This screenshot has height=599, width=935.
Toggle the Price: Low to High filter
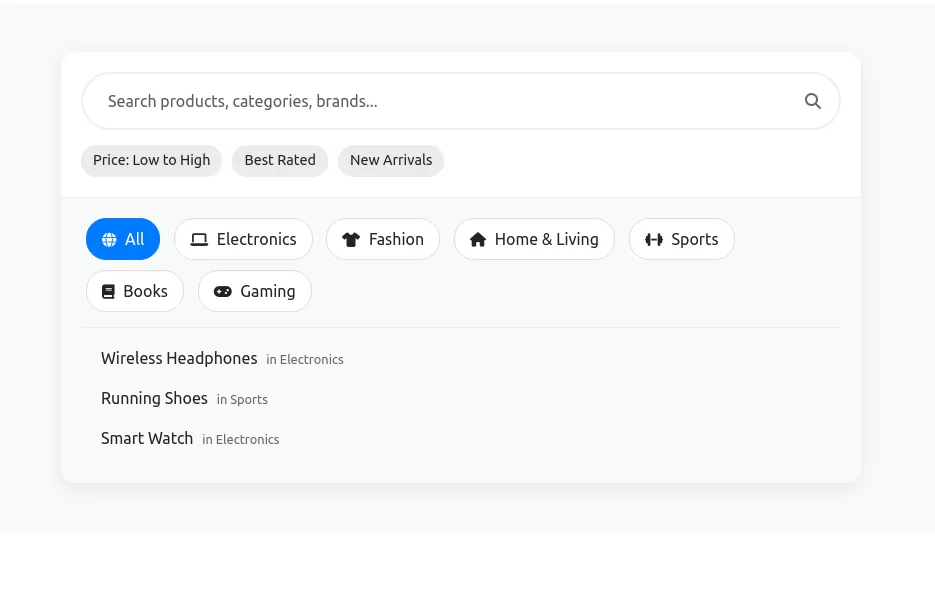(152, 160)
